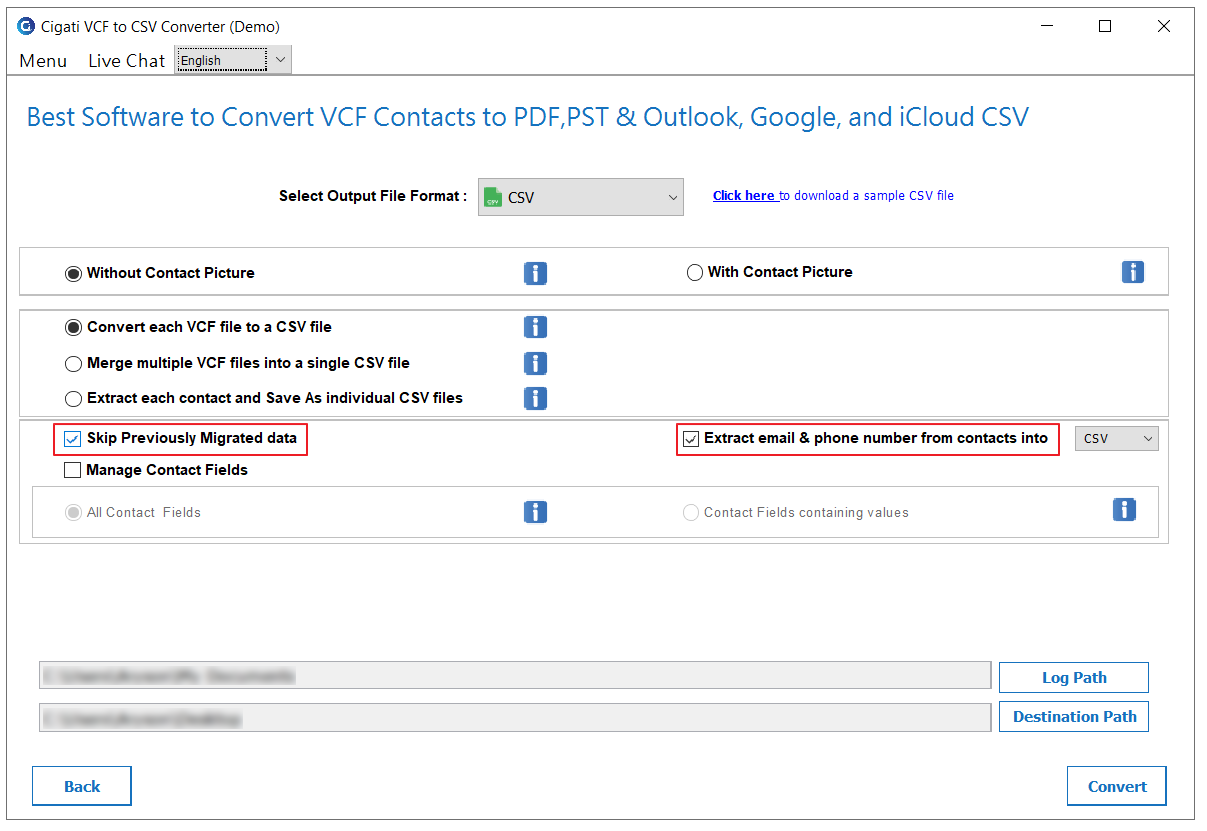Click the Best Software to Convert VCF heading
The width and height of the screenshot is (1207, 831).
(527, 117)
